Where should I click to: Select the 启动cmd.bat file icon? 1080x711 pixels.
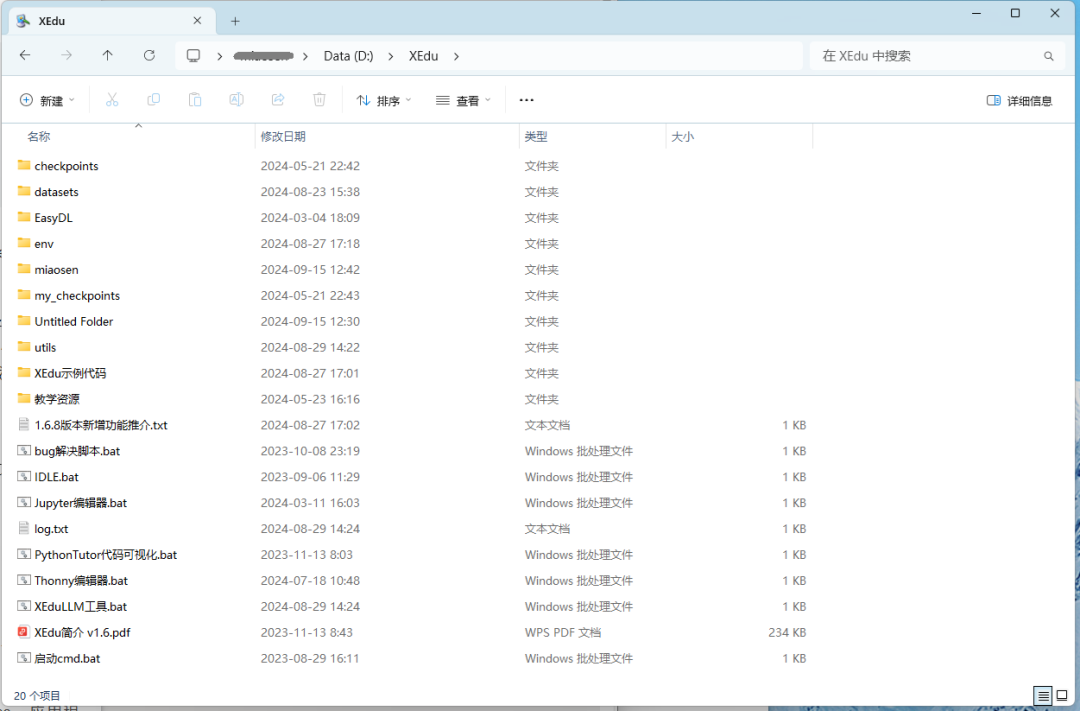tap(24, 658)
